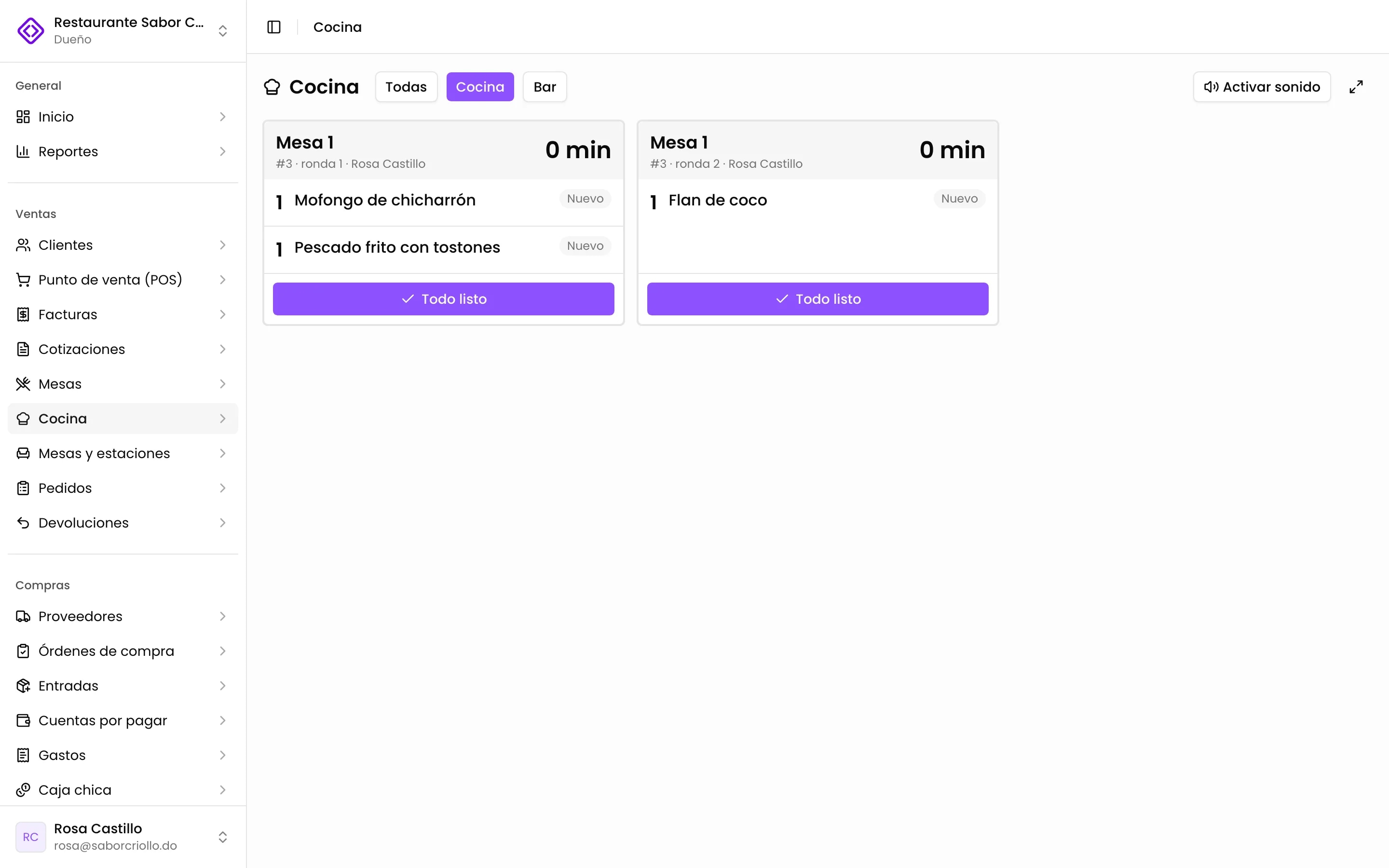Screen dimensions: 1389x868
Task: Click Nuevo badge on Flan de coco
Action: [x=959, y=199]
